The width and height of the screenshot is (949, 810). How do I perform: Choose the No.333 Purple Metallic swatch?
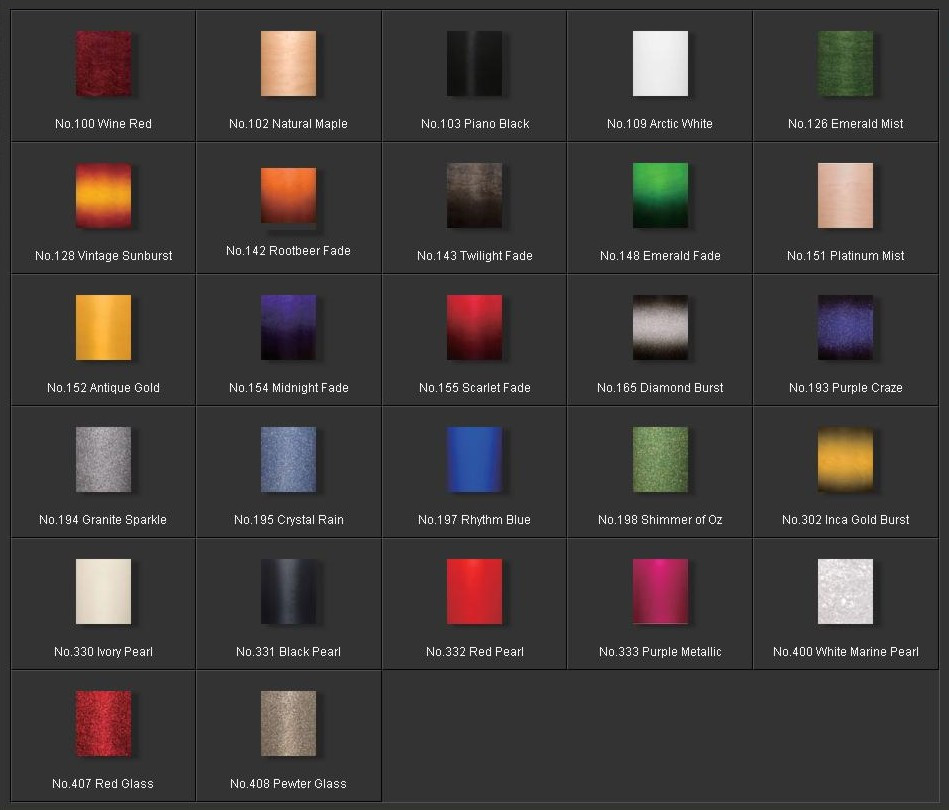[660, 592]
